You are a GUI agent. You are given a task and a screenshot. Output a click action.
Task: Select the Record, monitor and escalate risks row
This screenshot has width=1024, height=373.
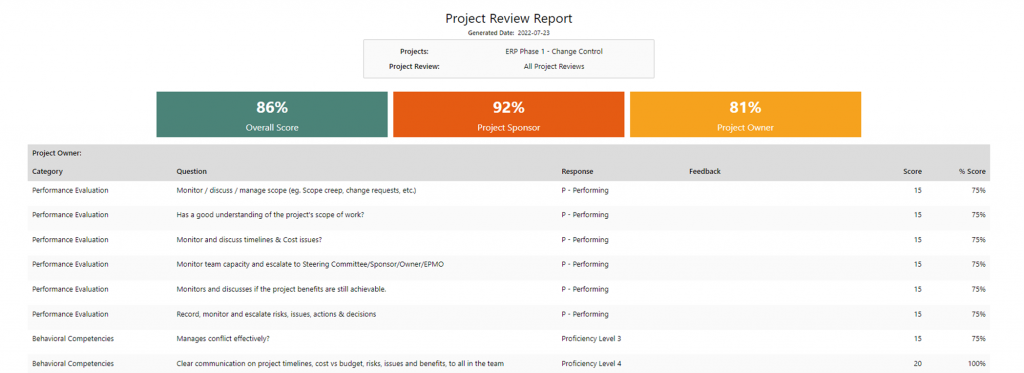click(509, 314)
